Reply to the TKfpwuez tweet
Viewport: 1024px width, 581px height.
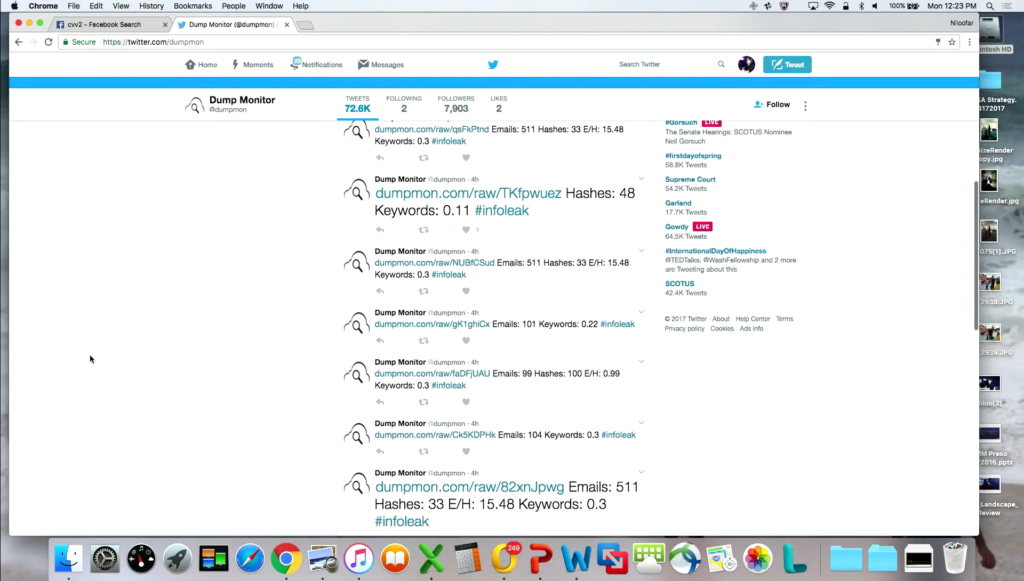tap(380, 230)
